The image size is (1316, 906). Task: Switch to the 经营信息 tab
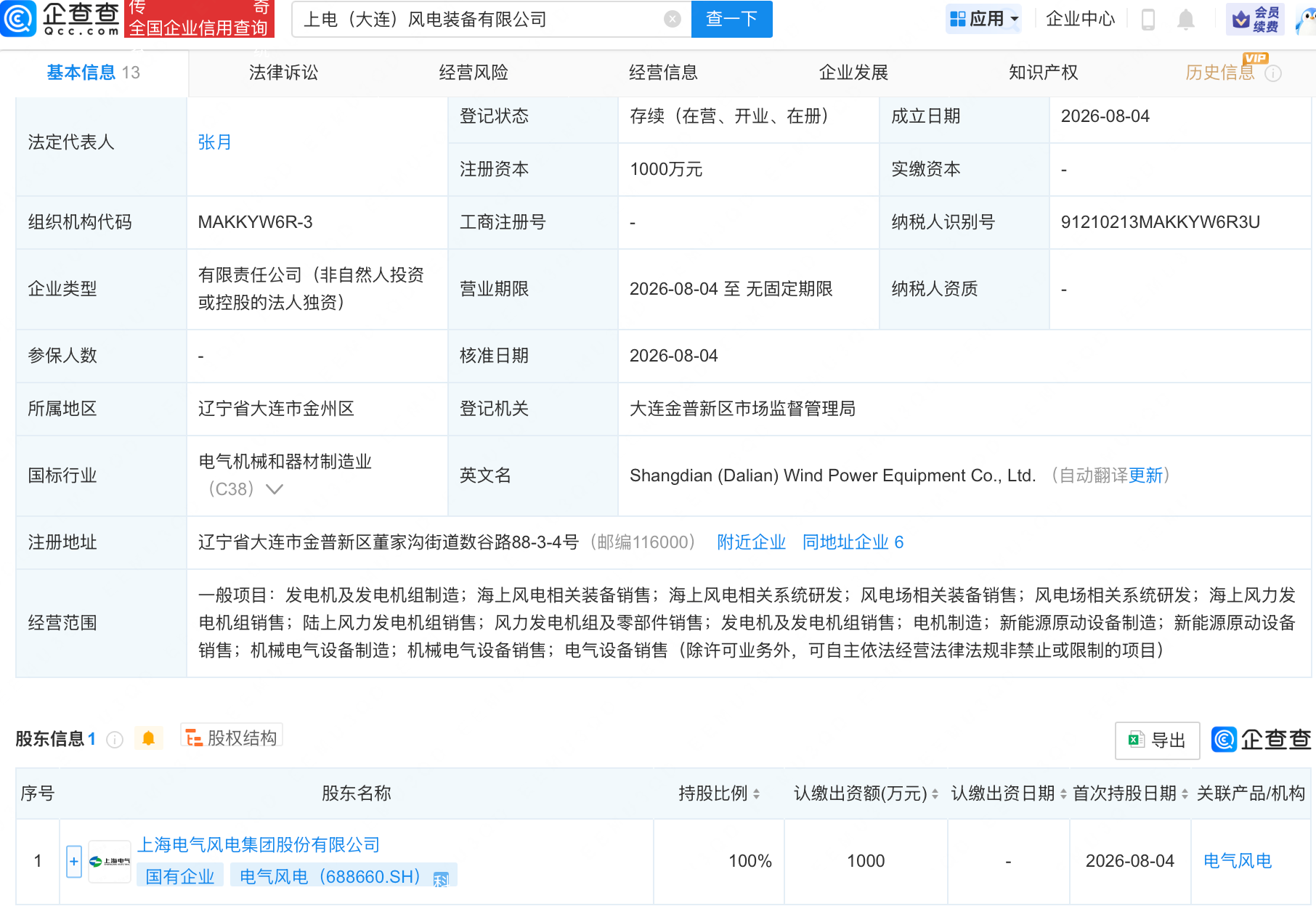click(x=663, y=73)
